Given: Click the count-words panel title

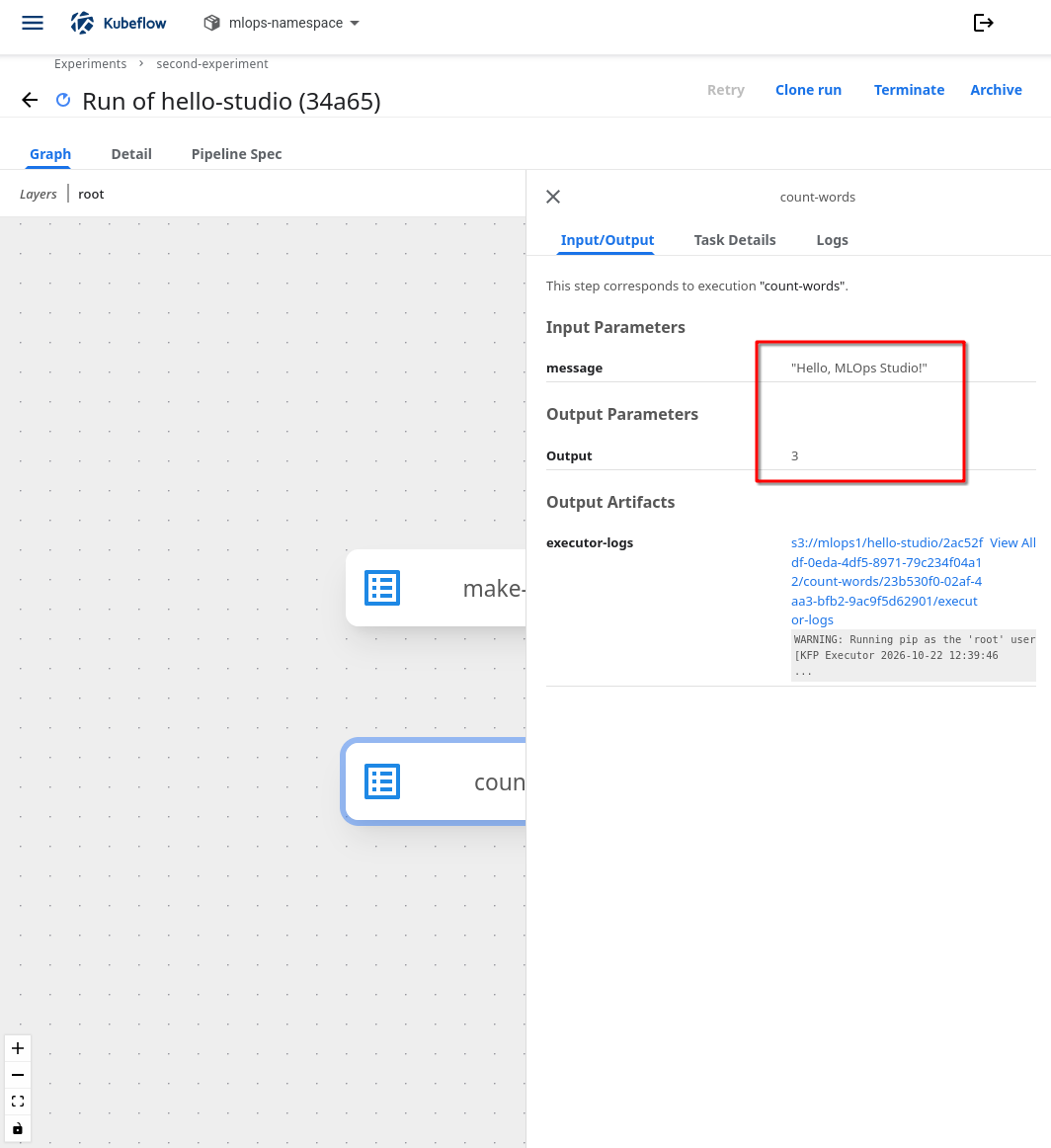Looking at the screenshot, I should coord(818,197).
